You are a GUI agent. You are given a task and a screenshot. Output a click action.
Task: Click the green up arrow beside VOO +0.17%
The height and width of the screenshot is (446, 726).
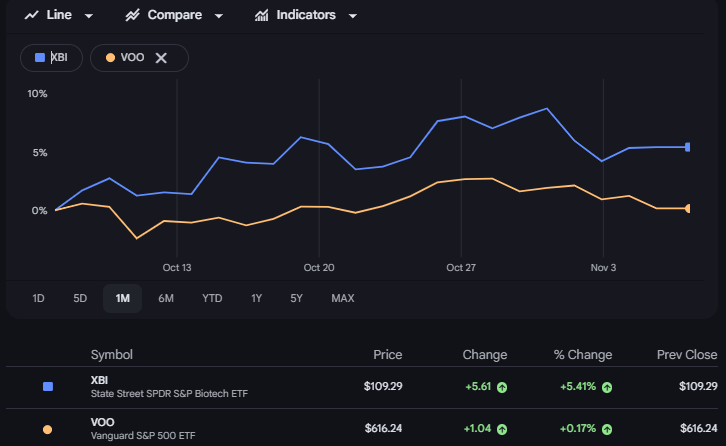coord(606,429)
